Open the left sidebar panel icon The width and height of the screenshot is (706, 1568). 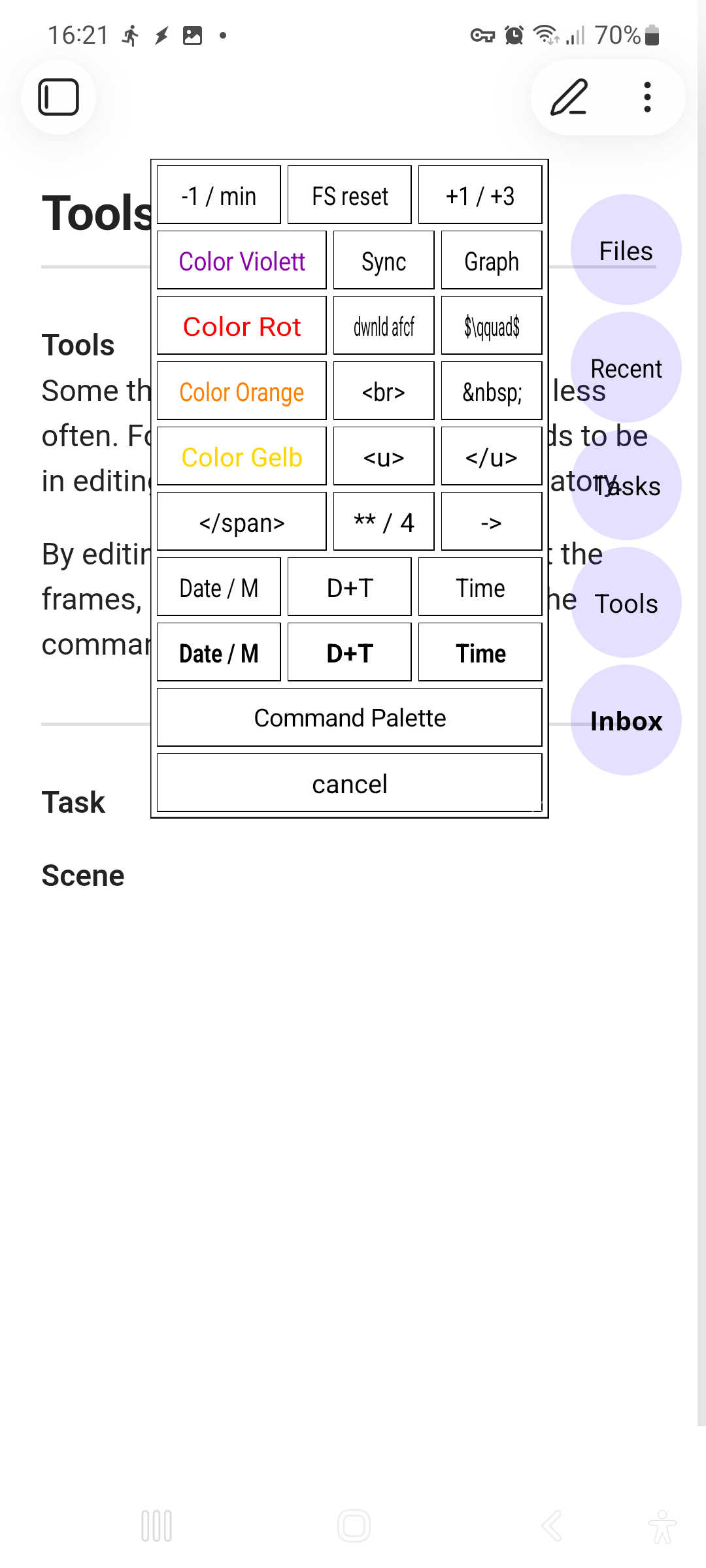coord(59,97)
